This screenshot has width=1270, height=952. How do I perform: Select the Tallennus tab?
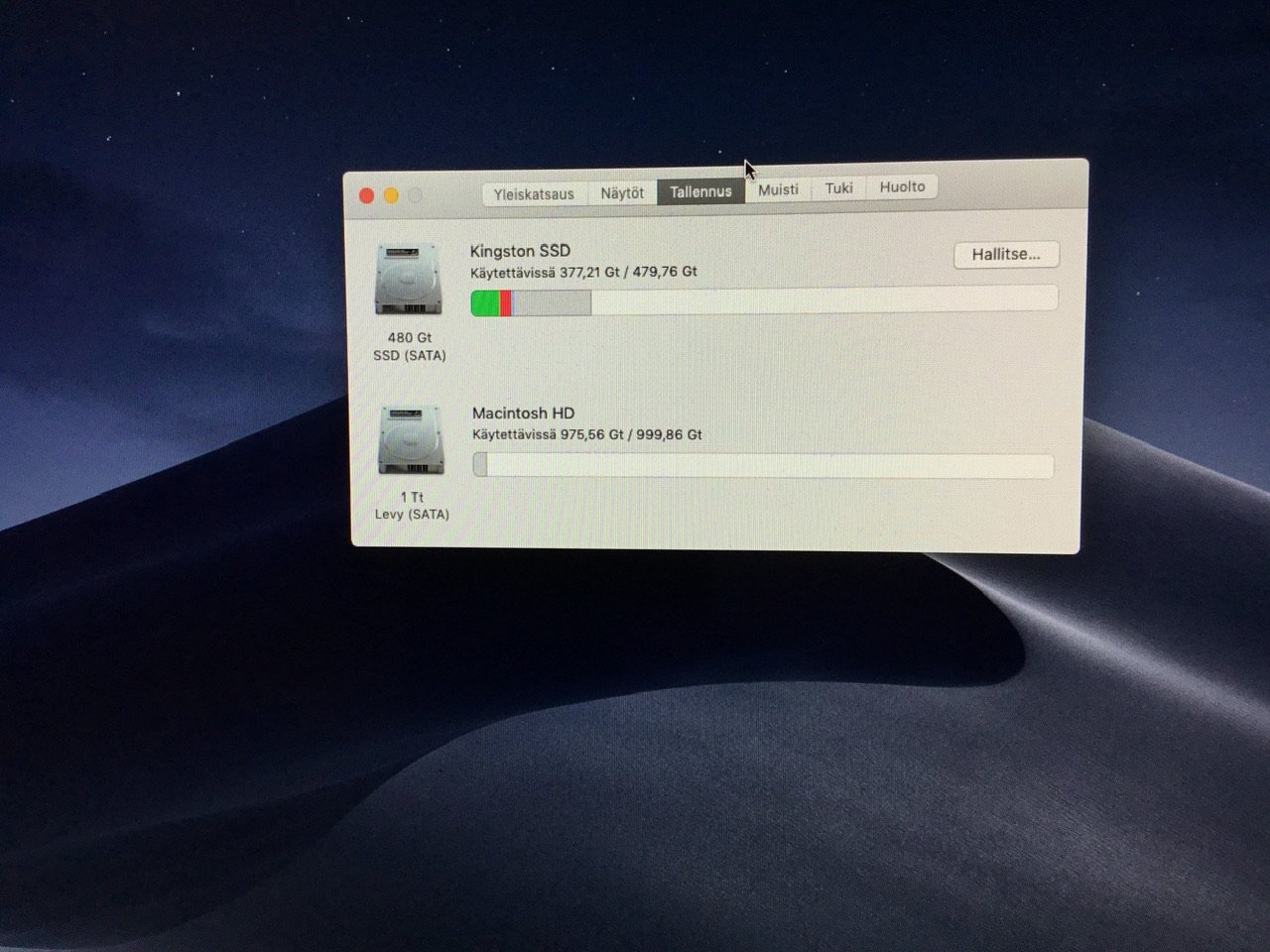[700, 191]
